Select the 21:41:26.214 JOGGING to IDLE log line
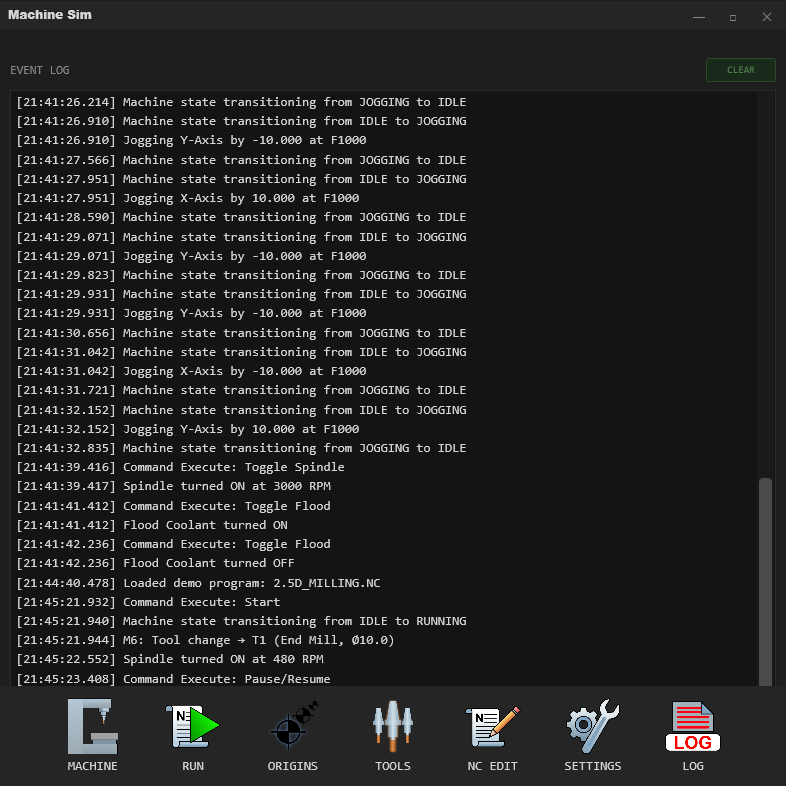786x786 pixels. tap(241, 102)
